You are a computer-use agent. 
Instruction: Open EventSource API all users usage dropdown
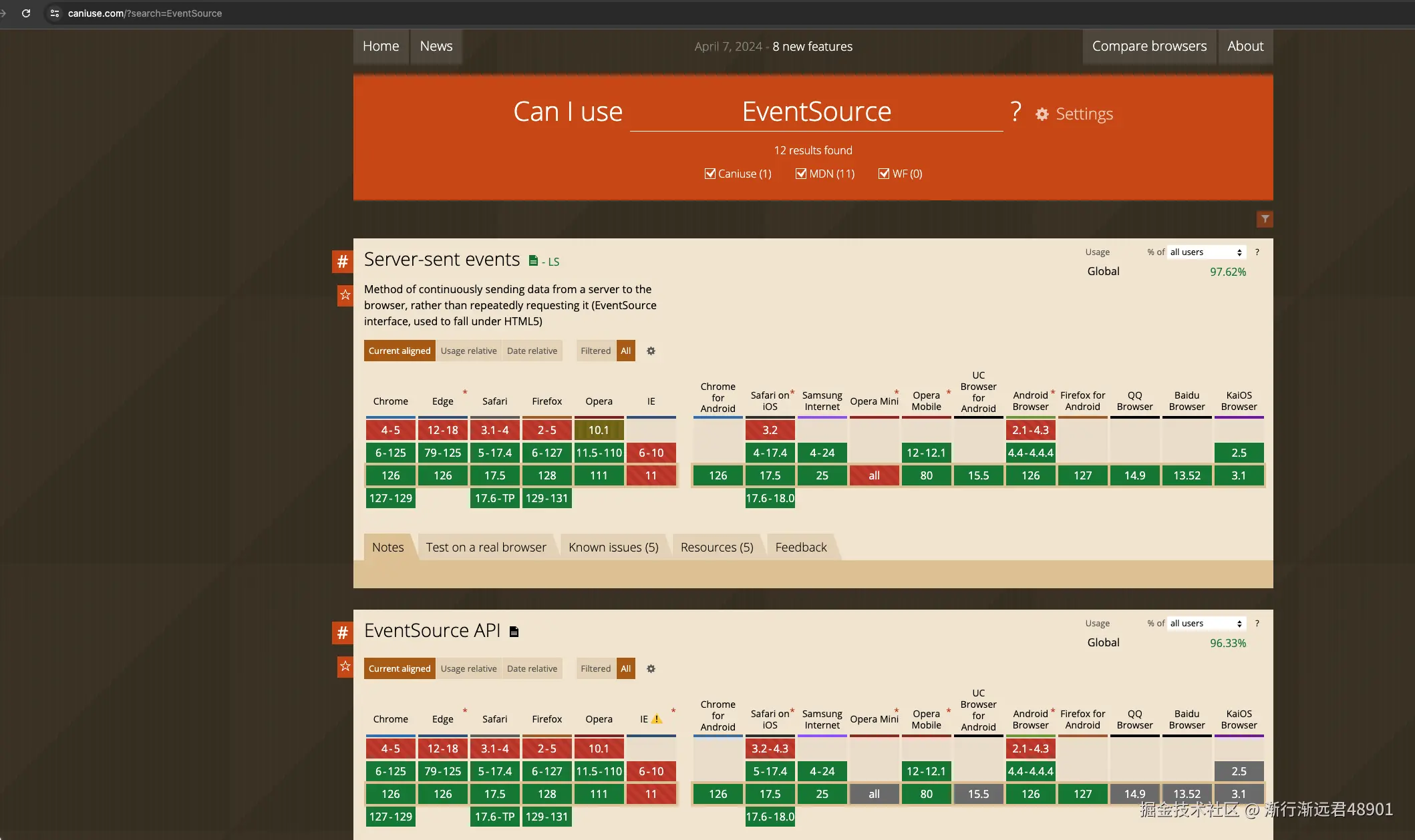point(1206,624)
